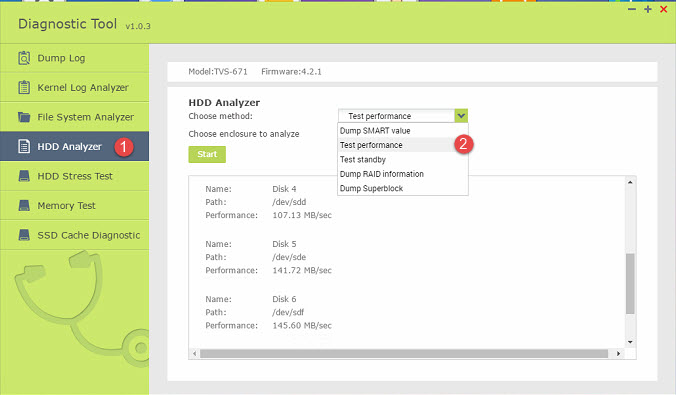Click the 107.13 MB/sec performance value

tap(302, 215)
